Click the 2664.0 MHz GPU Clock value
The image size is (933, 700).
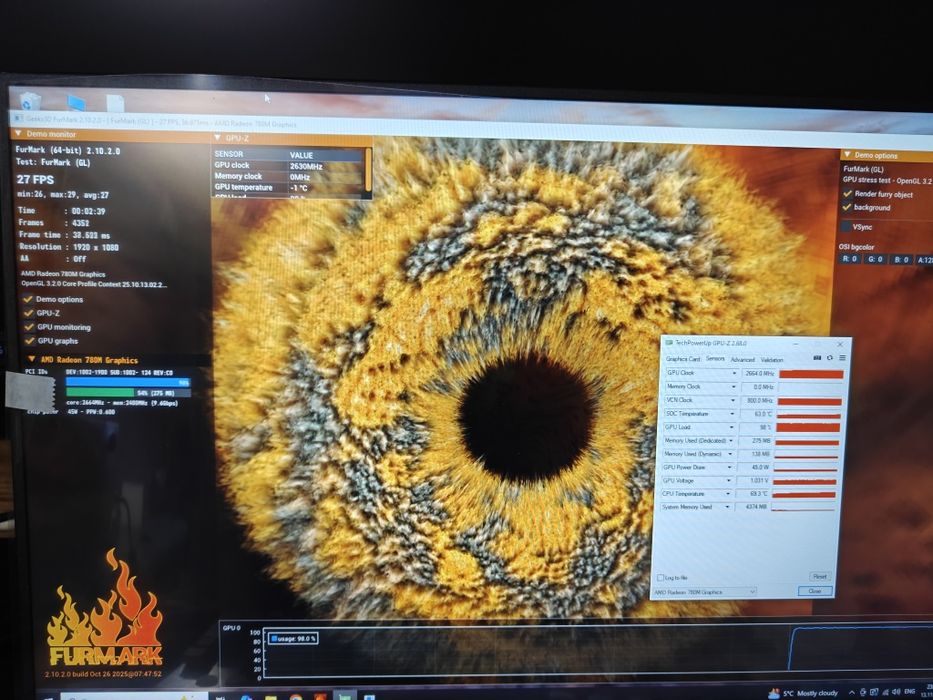click(759, 373)
